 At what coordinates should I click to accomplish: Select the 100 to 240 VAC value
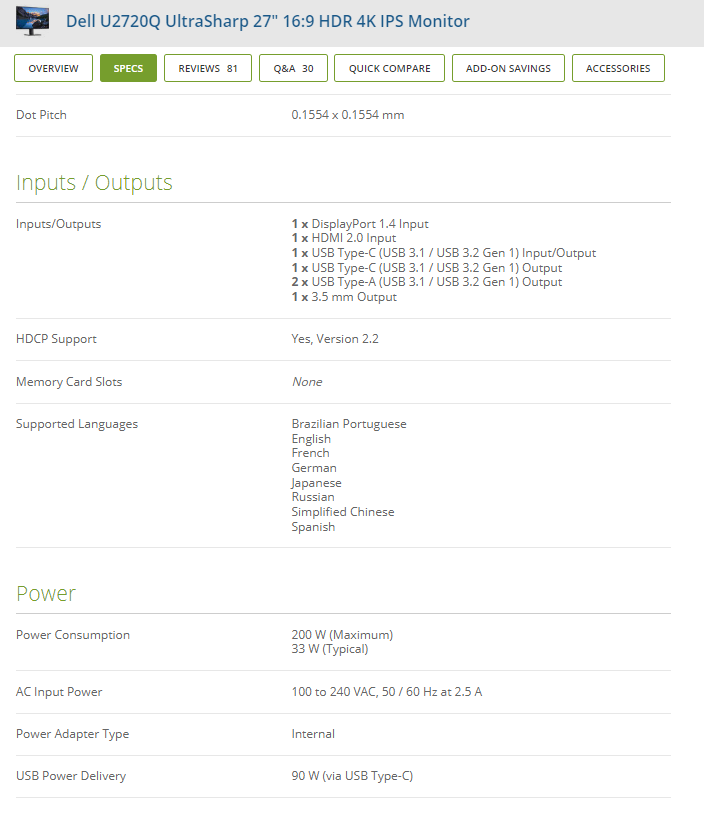tap(387, 692)
